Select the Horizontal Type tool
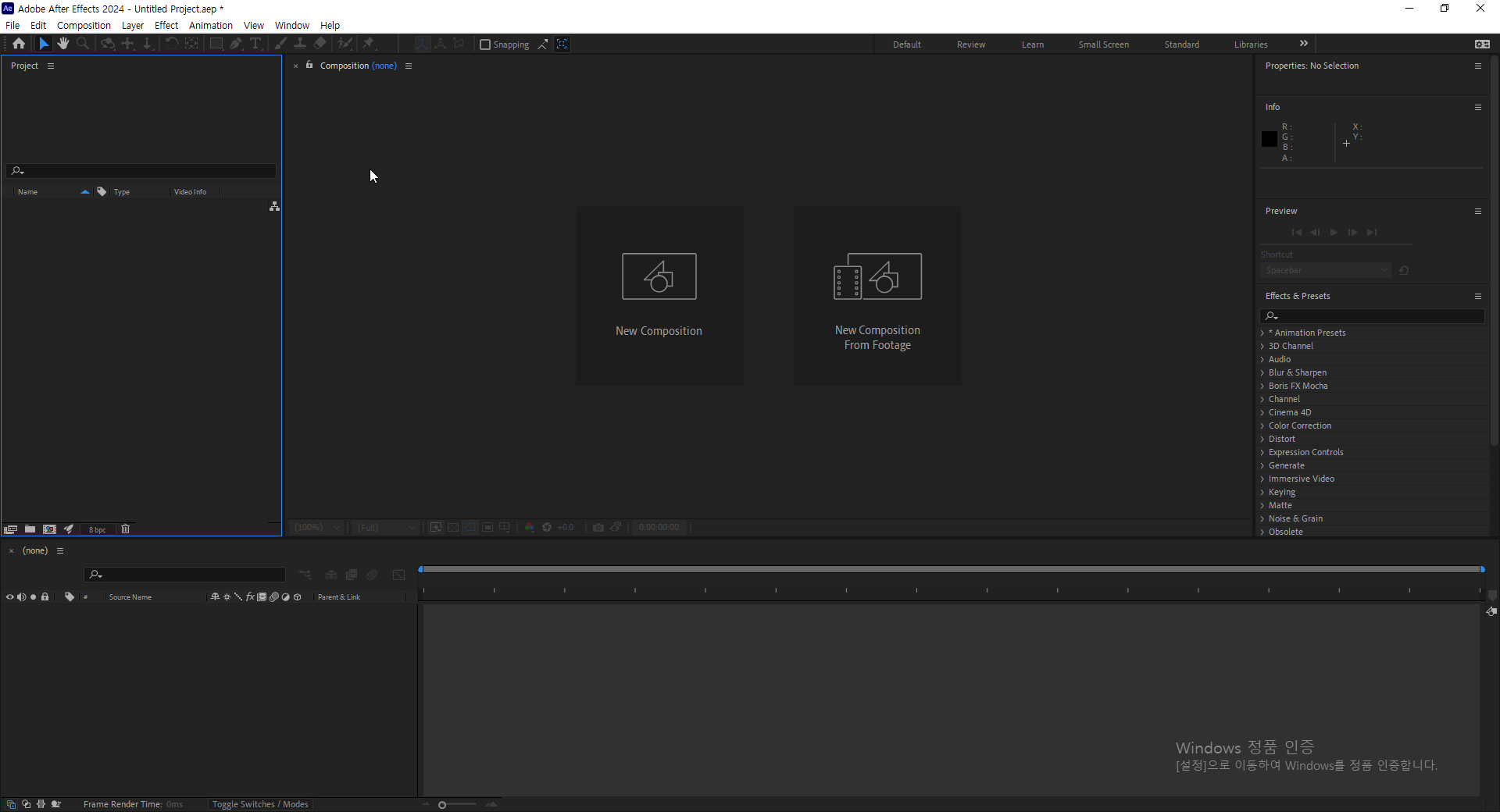 pos(255,44)
